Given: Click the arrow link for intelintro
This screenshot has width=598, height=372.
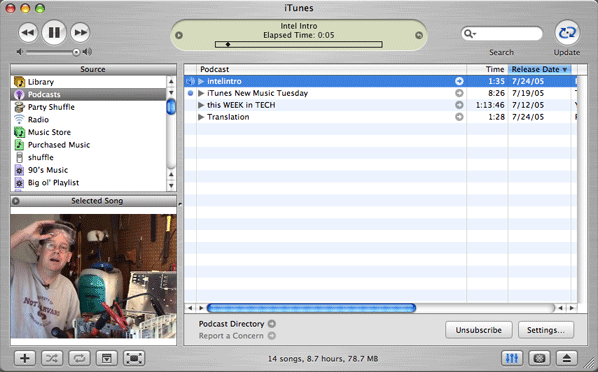Looking at the screenshot, I should coord(459,81).
